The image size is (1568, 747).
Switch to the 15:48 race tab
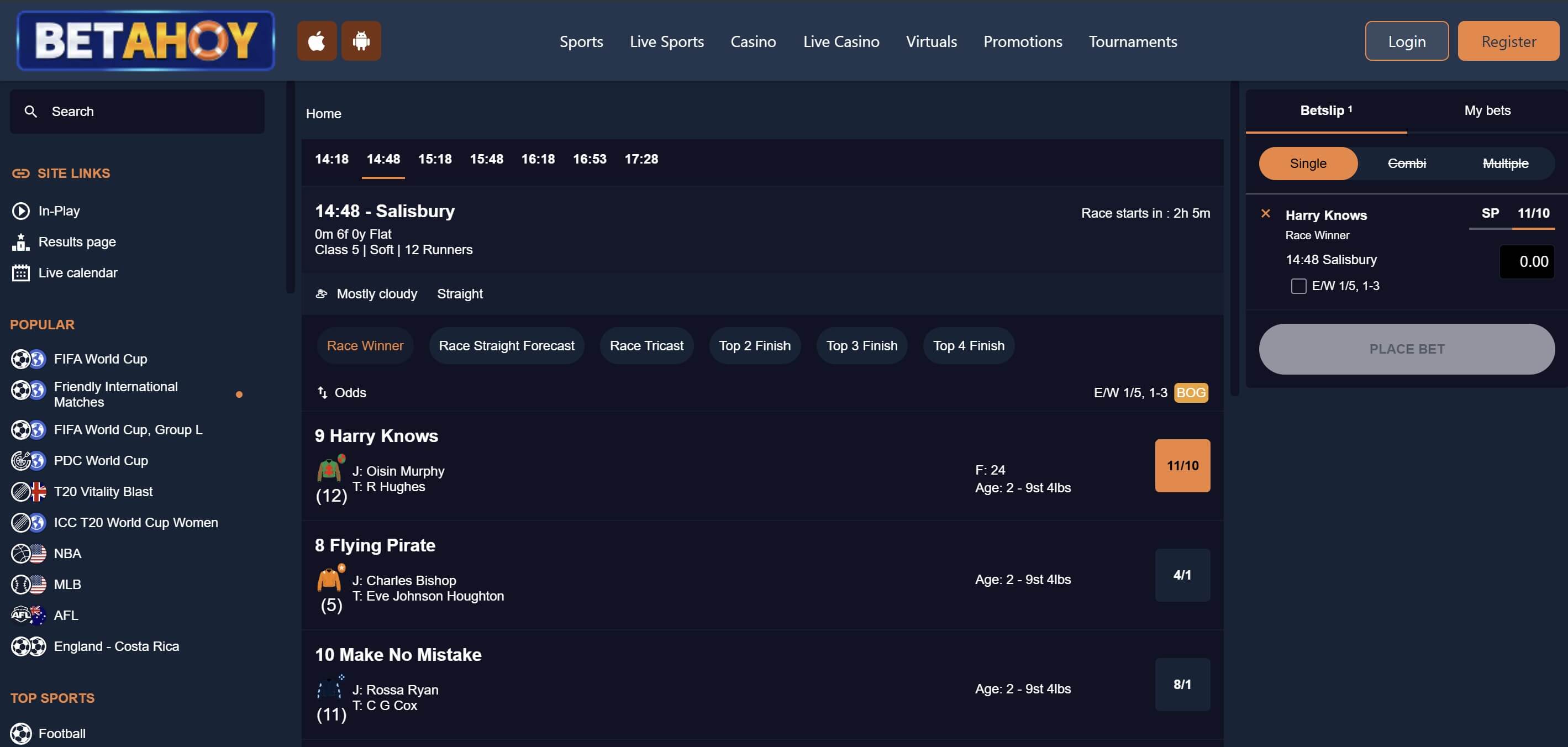pos(486,160)
